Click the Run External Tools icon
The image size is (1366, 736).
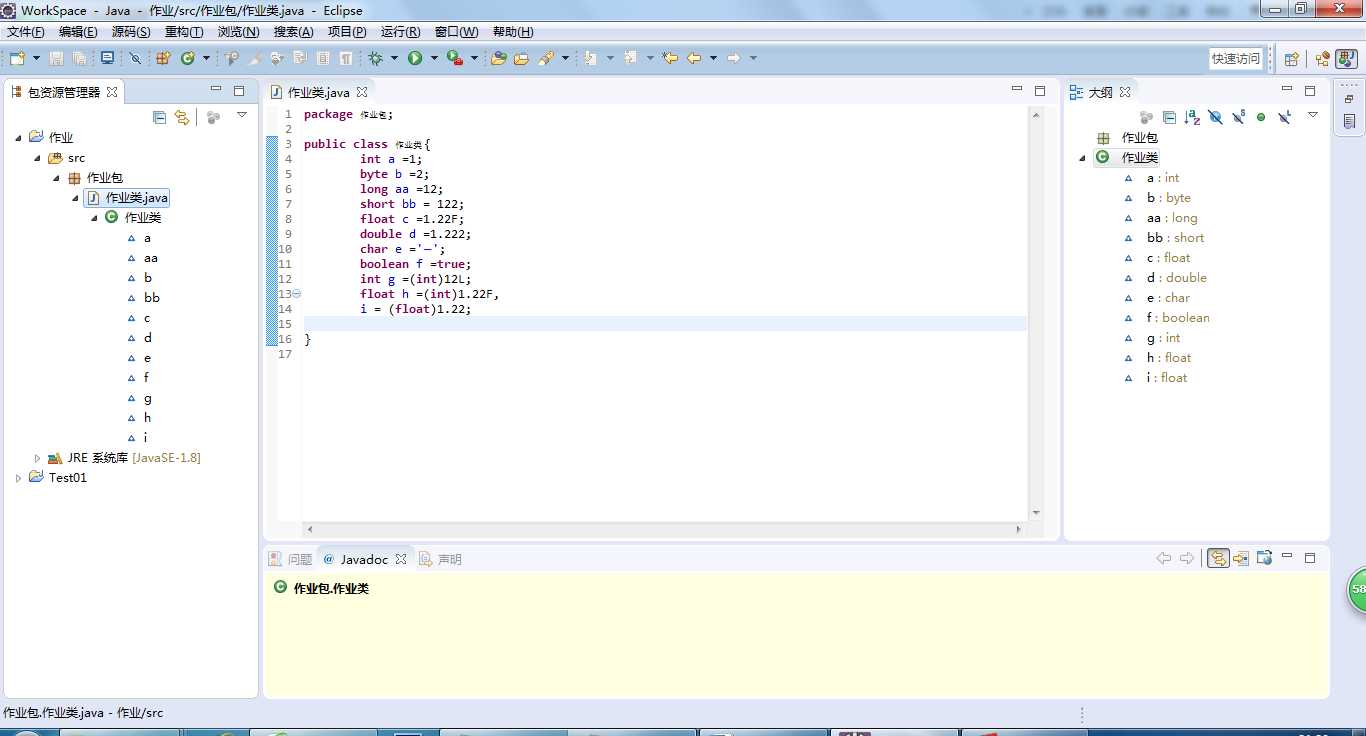[x=455, y=58]
